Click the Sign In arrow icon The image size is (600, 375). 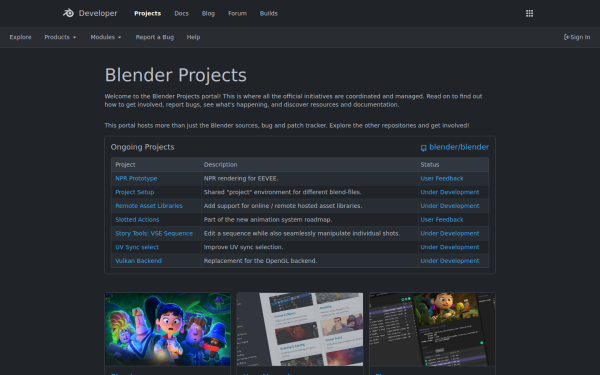coord(566,37)
